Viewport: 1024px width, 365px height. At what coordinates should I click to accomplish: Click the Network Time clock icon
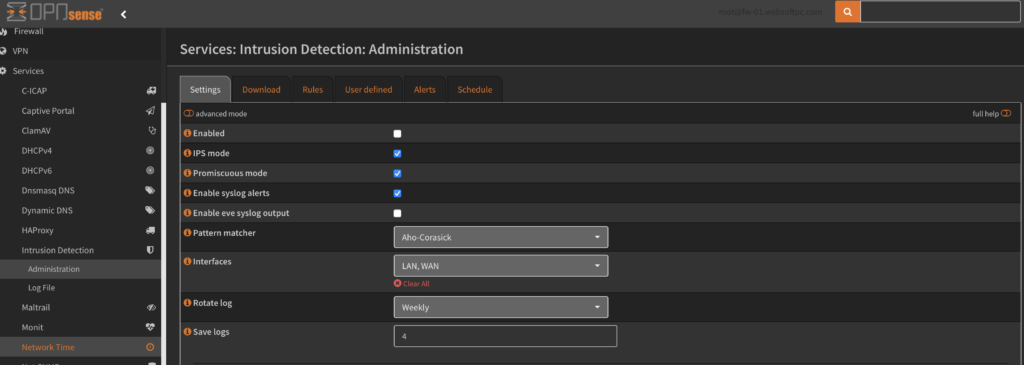pos(150,347)
